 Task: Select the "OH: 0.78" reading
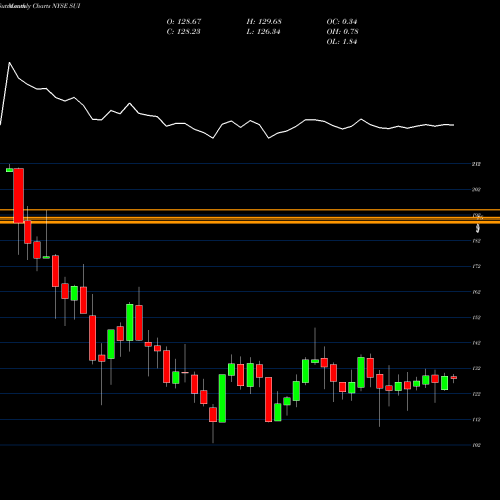342,32
